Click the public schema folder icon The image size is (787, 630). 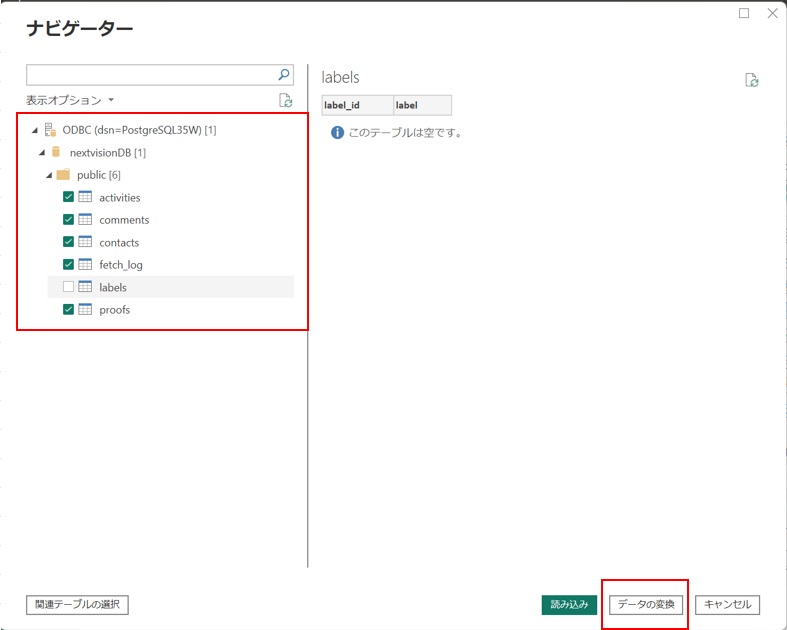[x=63, y=175]
